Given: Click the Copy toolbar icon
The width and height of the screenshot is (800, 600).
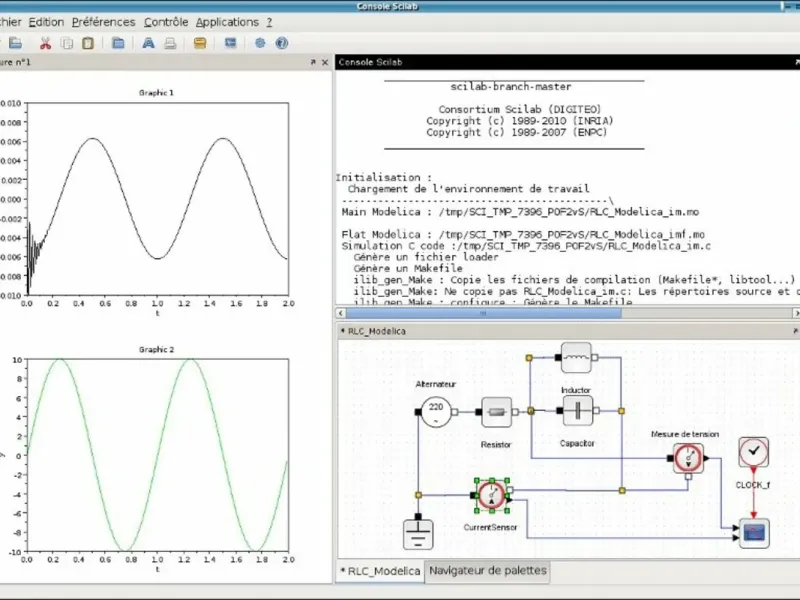Looking at the screenshot, I should (67, 43).
